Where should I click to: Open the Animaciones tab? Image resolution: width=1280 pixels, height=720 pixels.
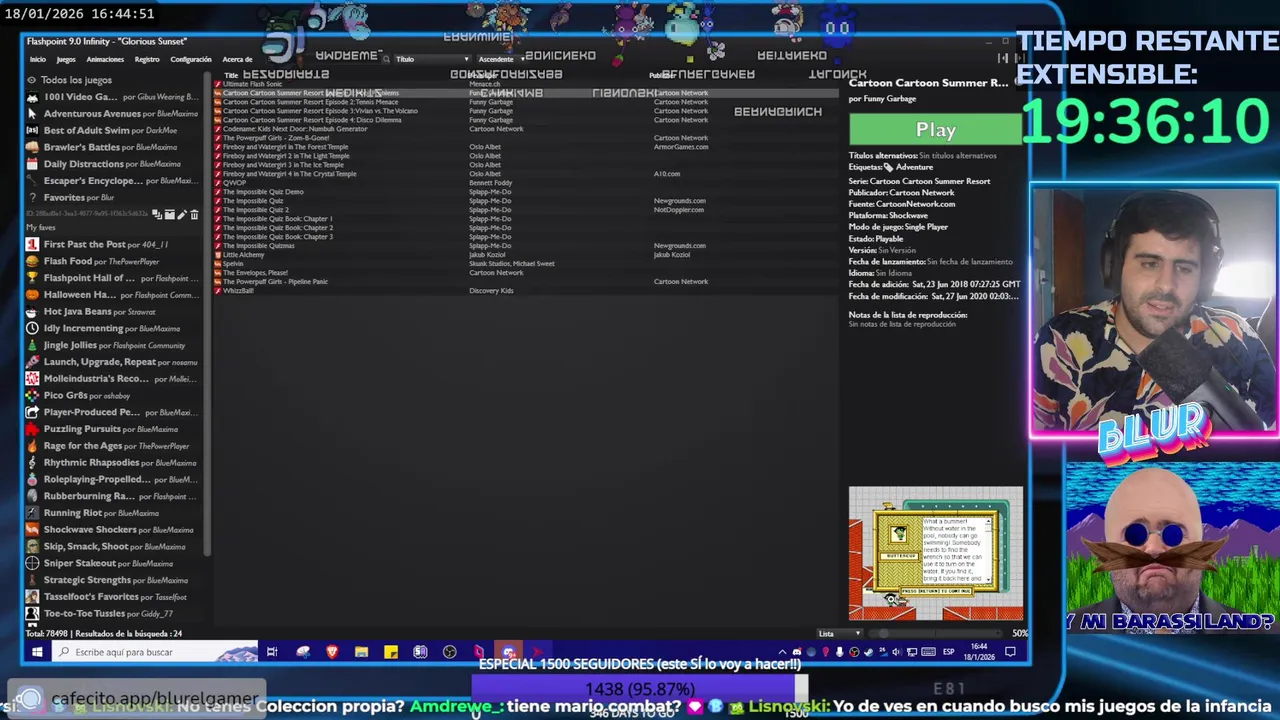(105, 59)
